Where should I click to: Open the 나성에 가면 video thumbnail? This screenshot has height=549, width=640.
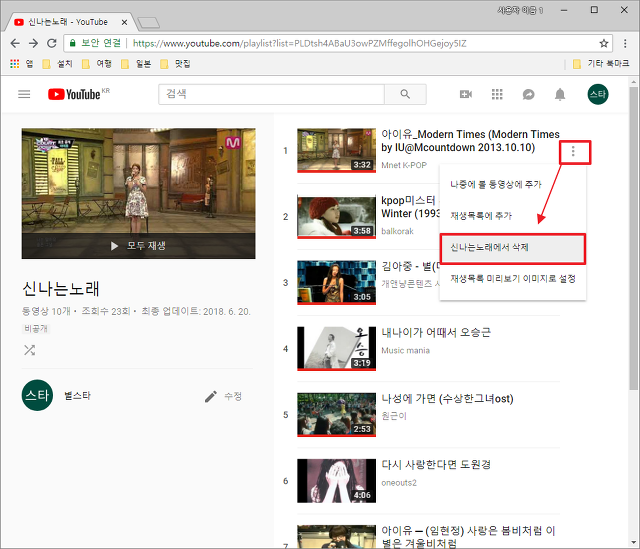[336, 415]
